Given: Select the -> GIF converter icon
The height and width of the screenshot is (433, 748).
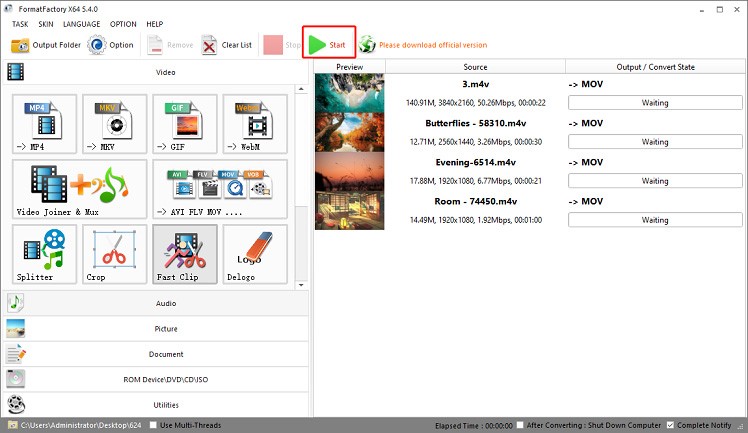Looking at the screenshot, I should (185, 124).
